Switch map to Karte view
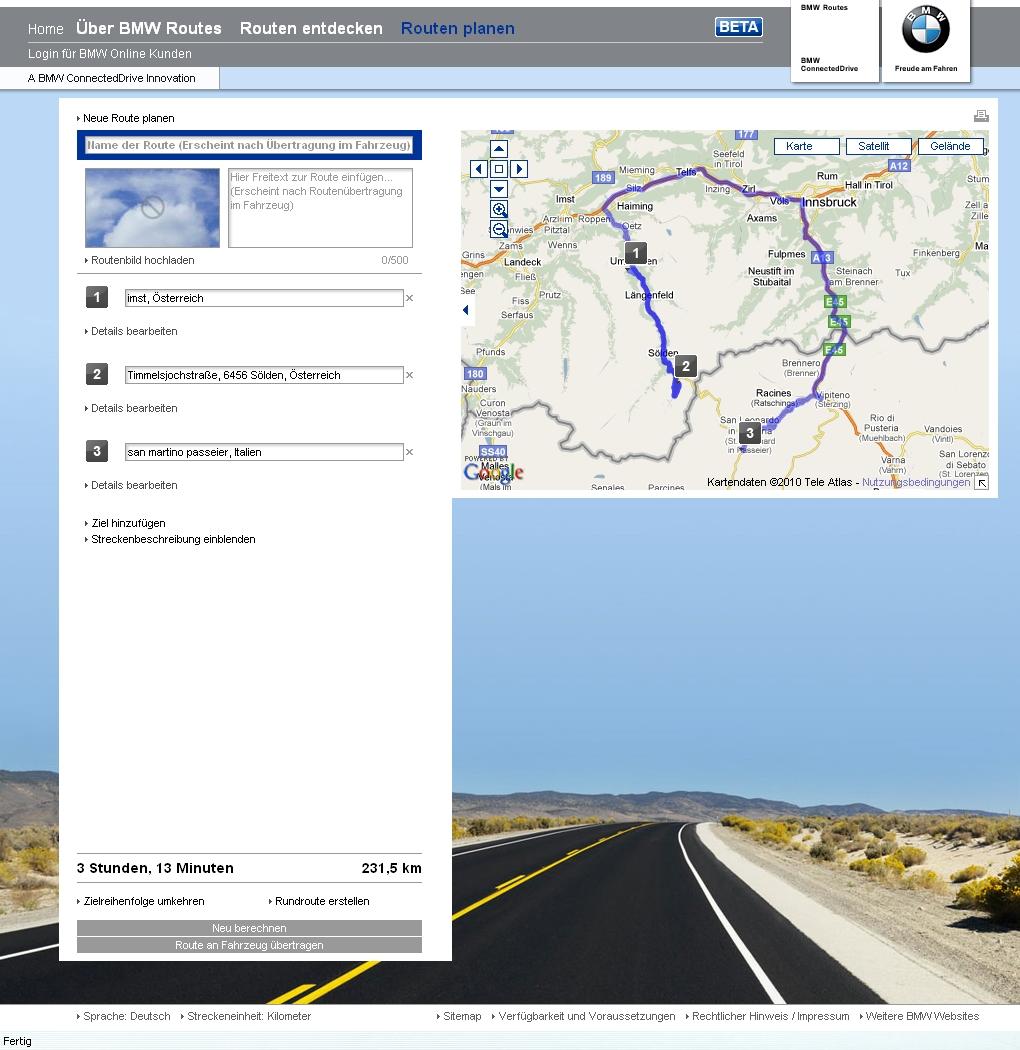The image size is (1020, 1050). pos(800,146)
